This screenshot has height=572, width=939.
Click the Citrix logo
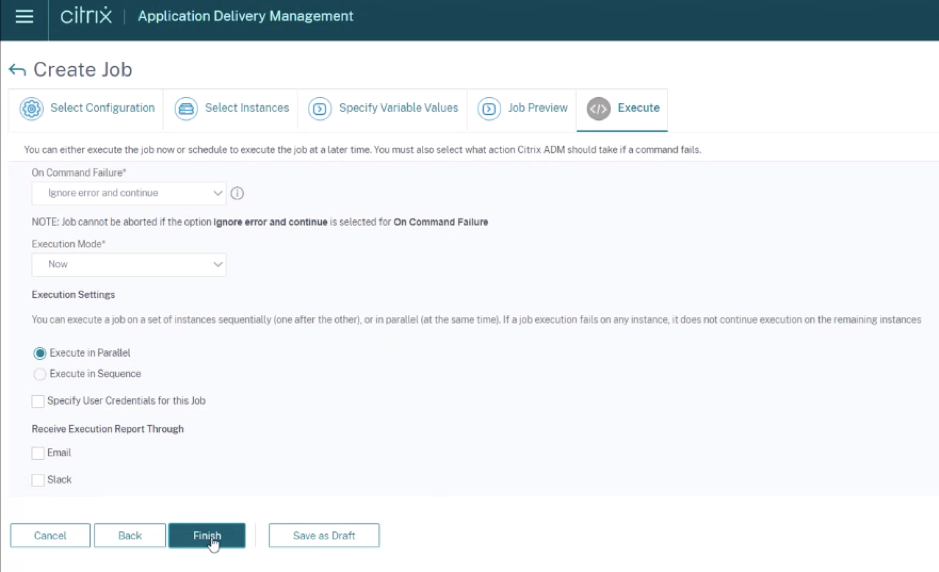[86, 16]
